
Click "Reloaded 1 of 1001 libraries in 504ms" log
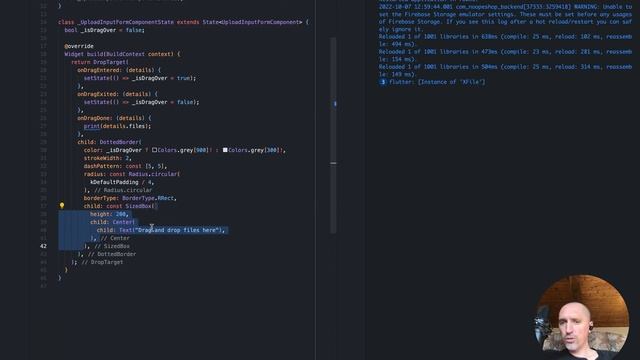505,71
